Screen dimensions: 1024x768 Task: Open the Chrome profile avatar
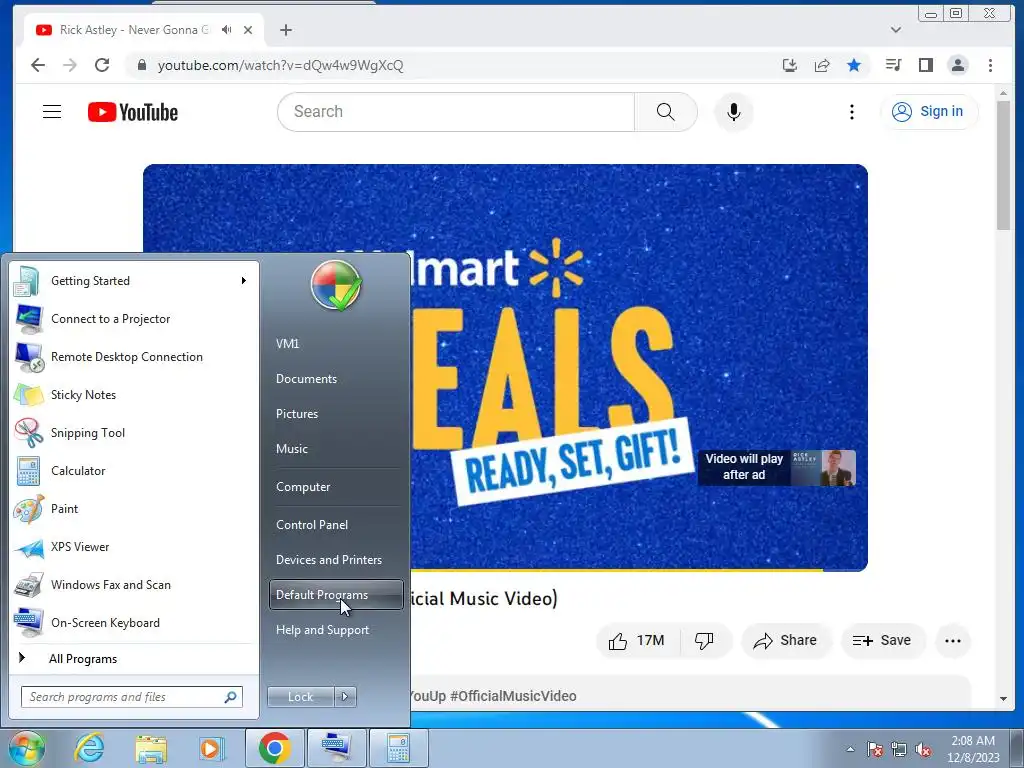click(958, 65)
